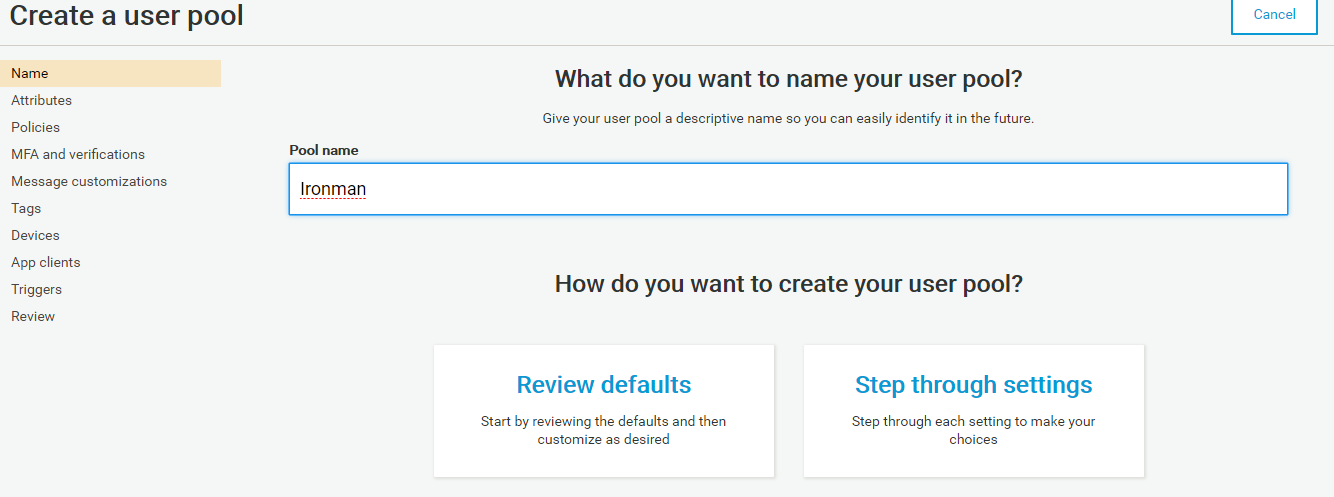Viewport: 1334px width, 497px height.
Task: Go to the Policies step
Action: point(35,128)
